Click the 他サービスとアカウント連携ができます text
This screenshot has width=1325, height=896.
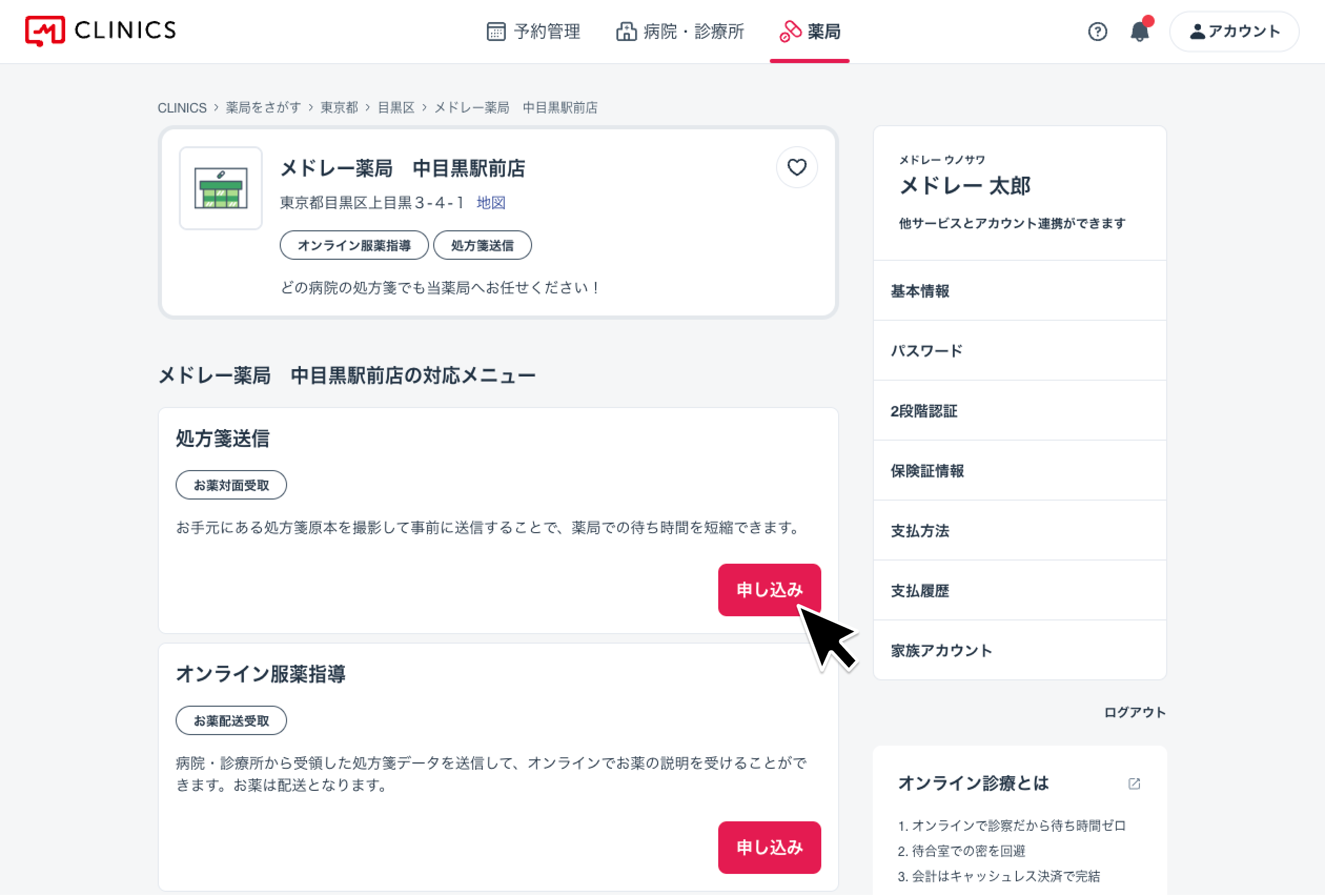1012,223
